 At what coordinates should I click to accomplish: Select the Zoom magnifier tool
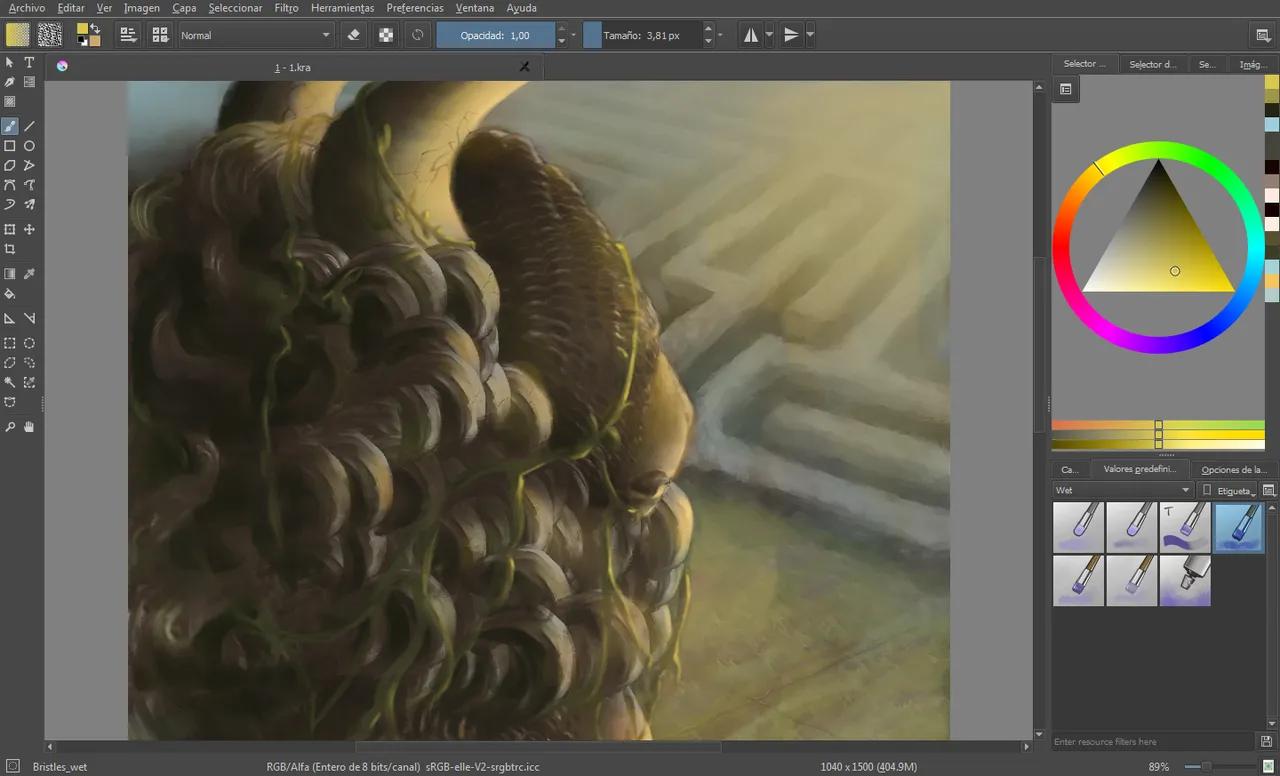pos(10,427)
